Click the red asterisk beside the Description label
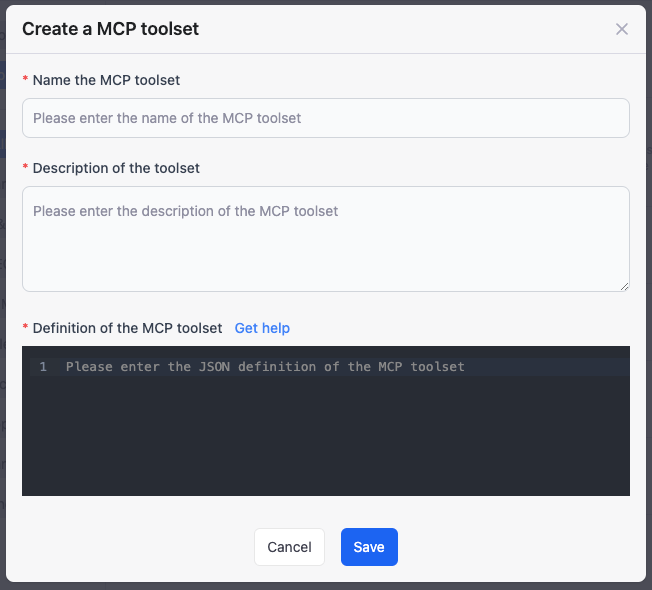This screenshot has height=590, width=652. click(x=26, y=169)
